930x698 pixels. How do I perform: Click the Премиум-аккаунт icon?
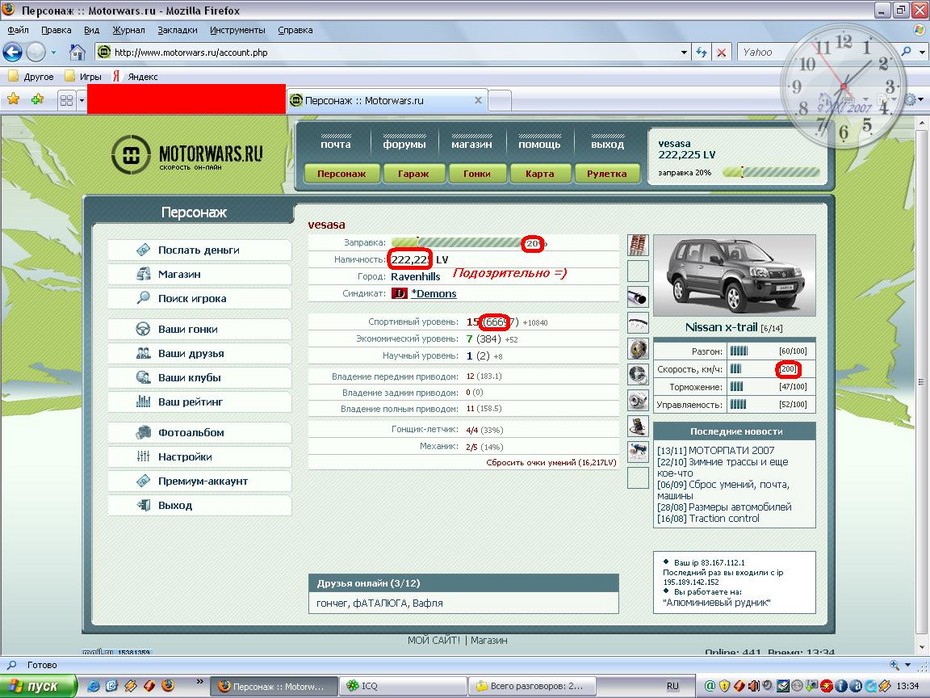coord(143,481)
